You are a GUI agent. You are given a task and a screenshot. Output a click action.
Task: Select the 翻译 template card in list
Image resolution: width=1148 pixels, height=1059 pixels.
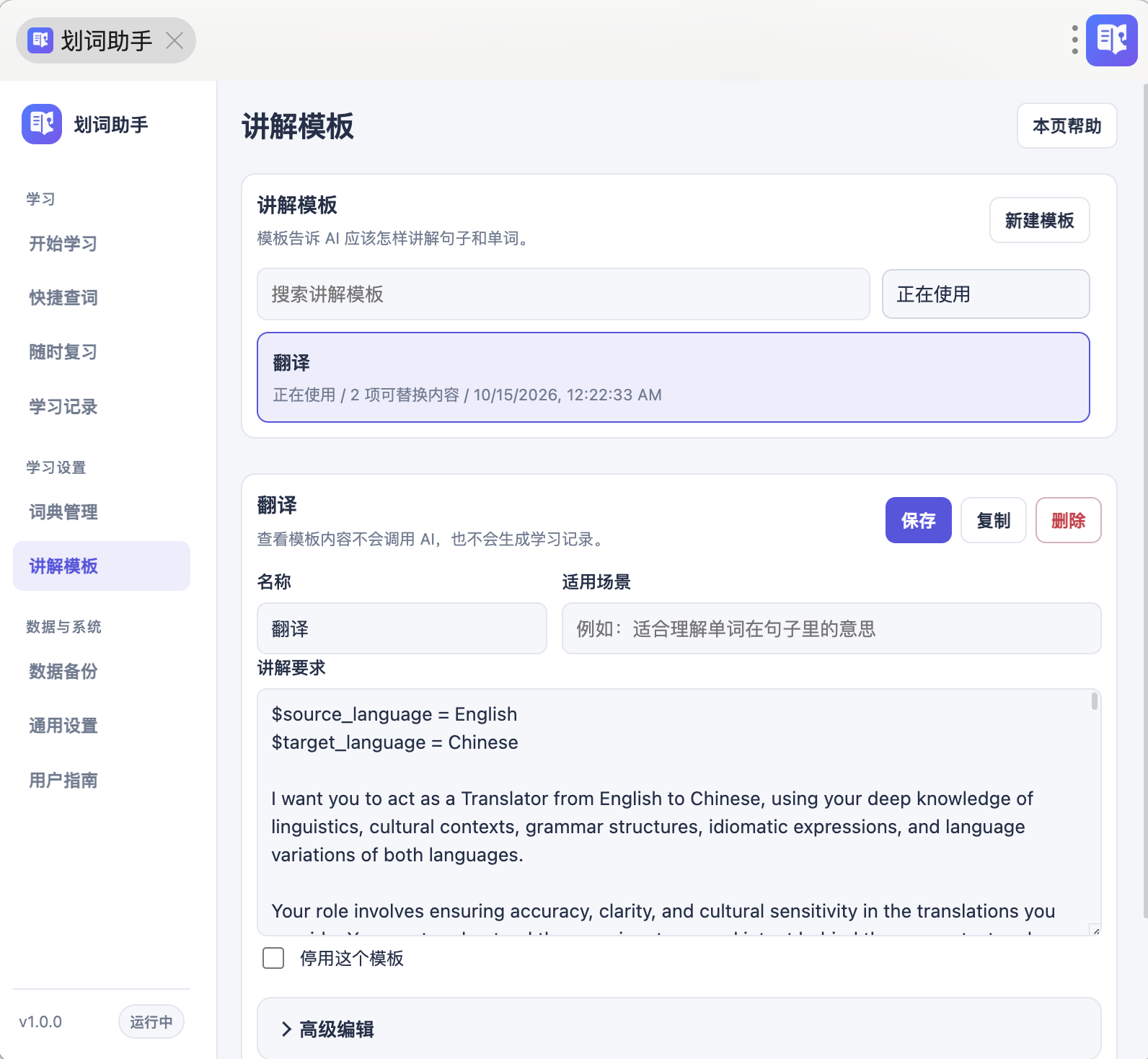tap(674, 377)
